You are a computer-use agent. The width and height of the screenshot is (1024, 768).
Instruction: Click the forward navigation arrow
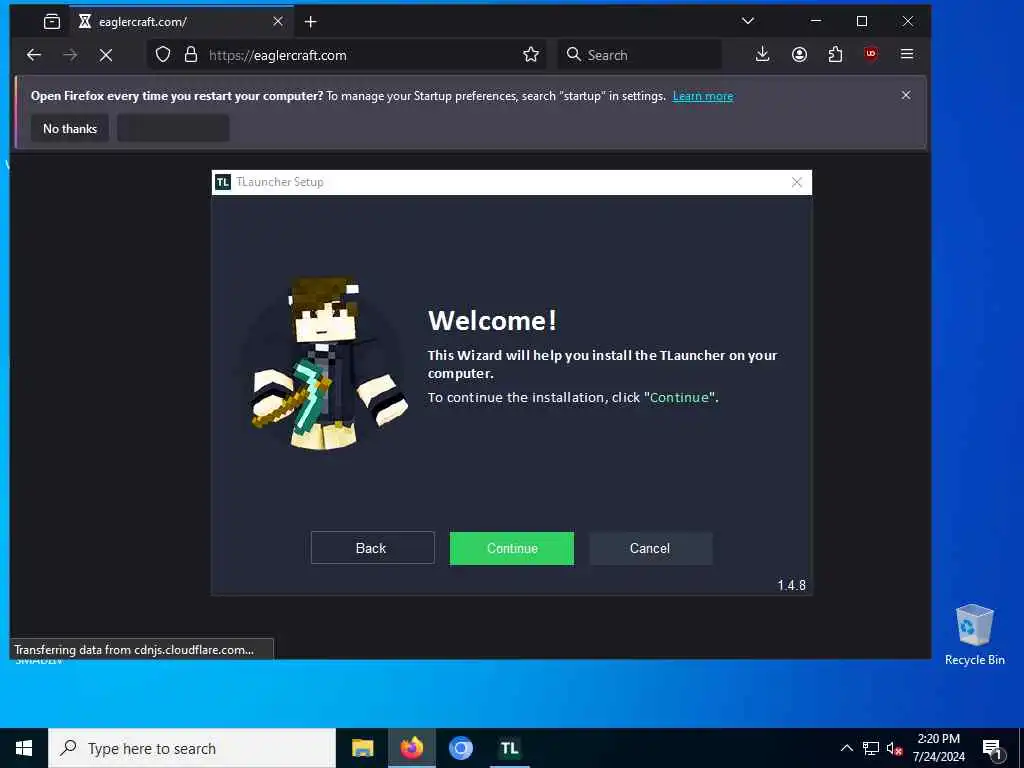click(x=70, y=55)
